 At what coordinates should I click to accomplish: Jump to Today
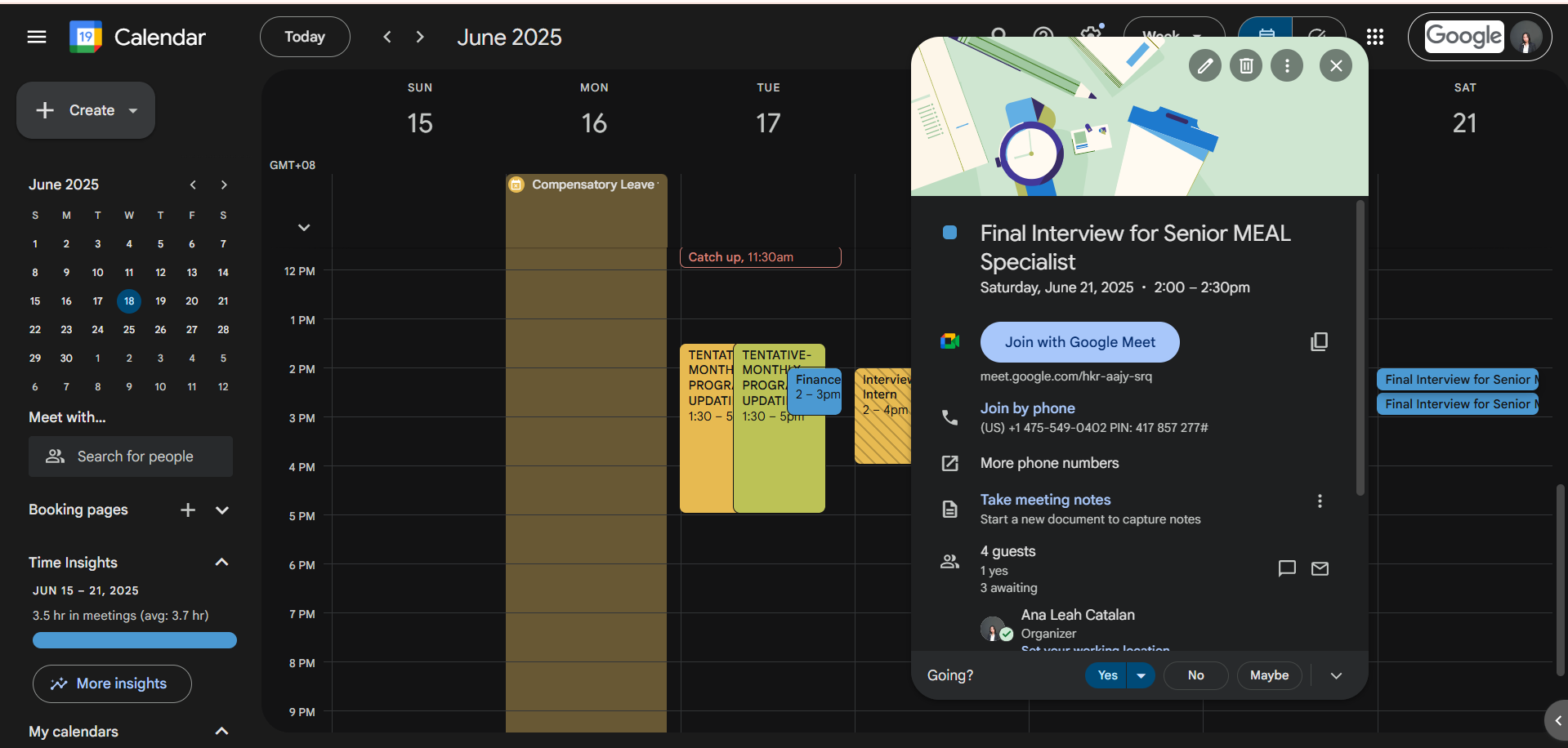tap(305, 37)
